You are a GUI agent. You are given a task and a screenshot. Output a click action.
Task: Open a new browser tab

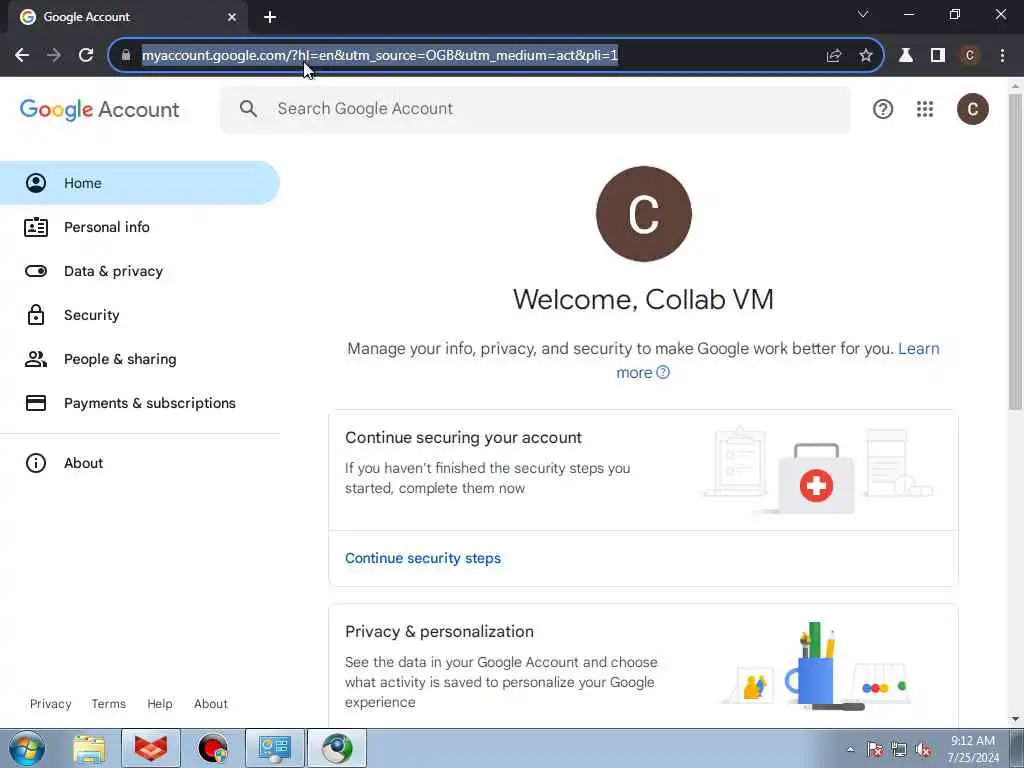270,17
